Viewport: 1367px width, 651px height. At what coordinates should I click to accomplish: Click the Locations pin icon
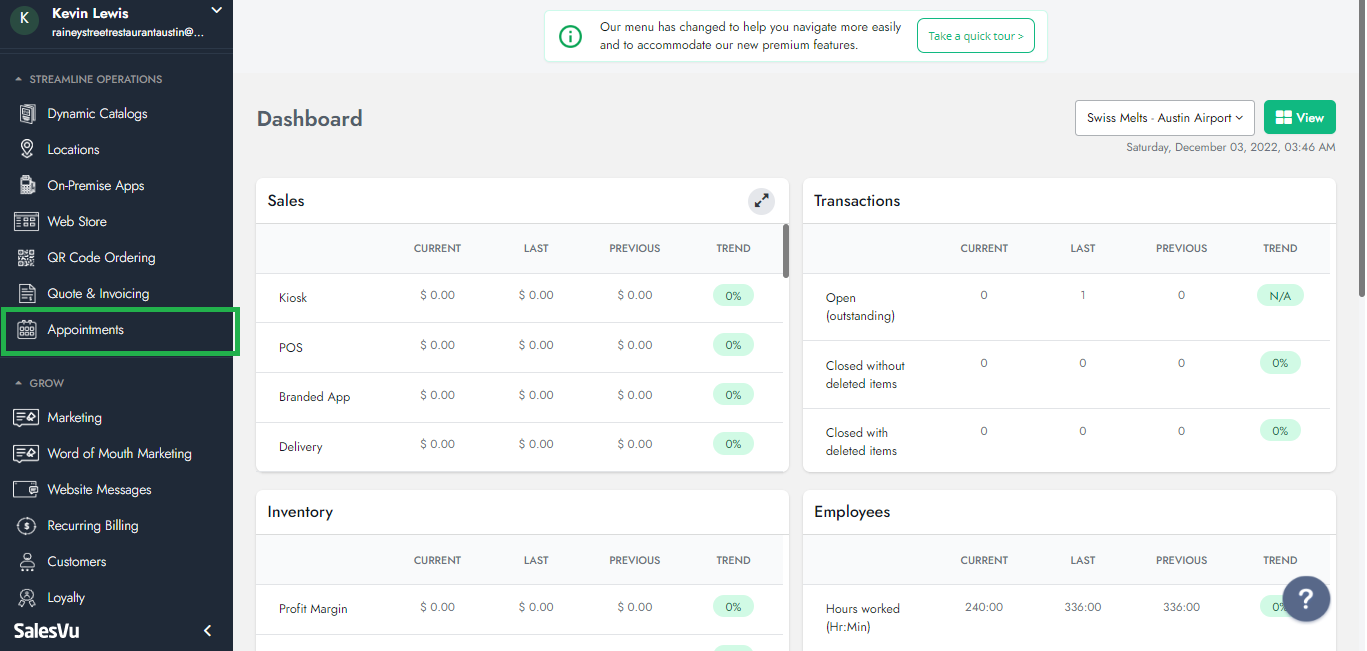click(27, 149)
